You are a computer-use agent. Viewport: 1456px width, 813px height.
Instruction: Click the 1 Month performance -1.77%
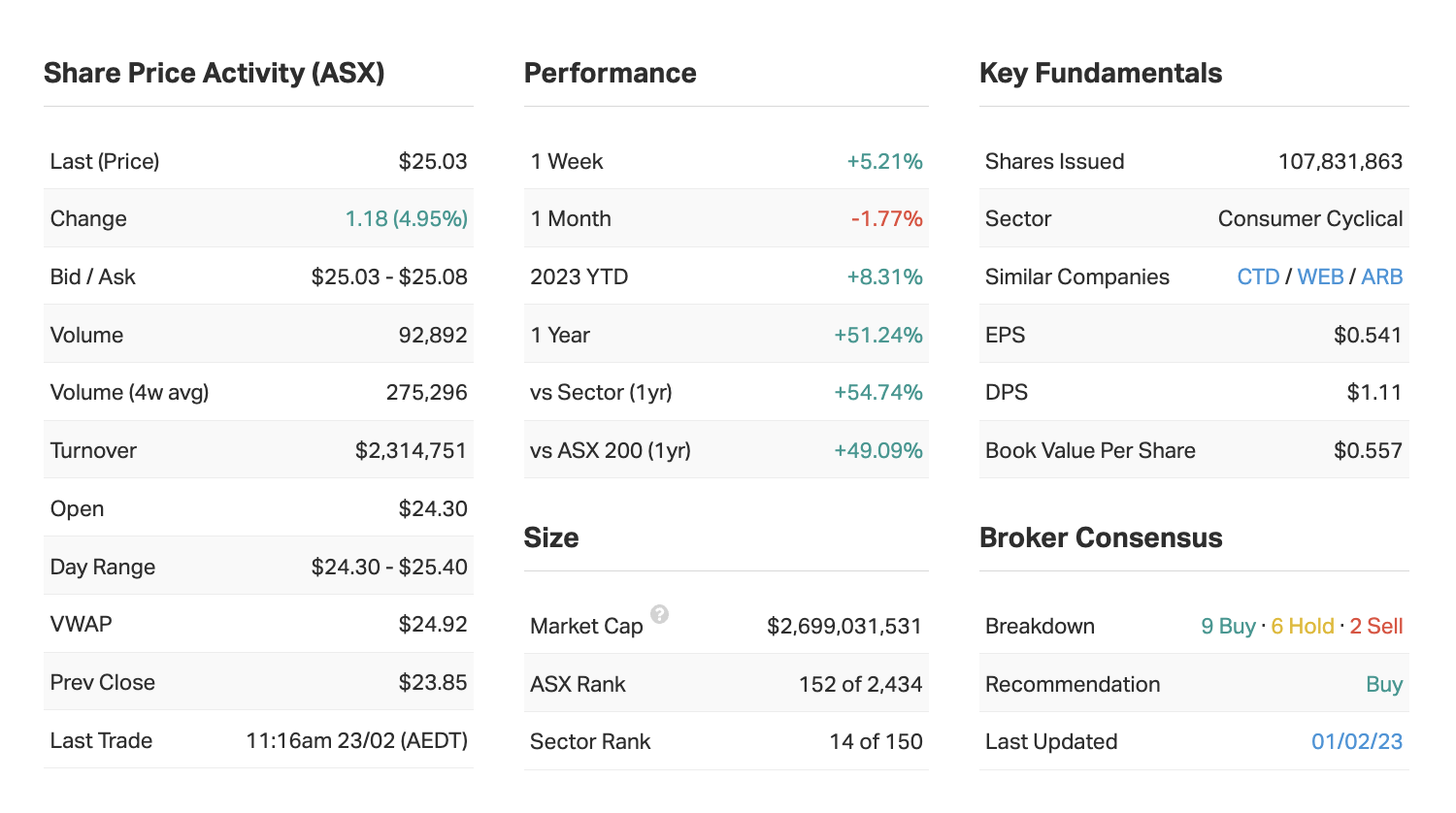pos(886,218)
